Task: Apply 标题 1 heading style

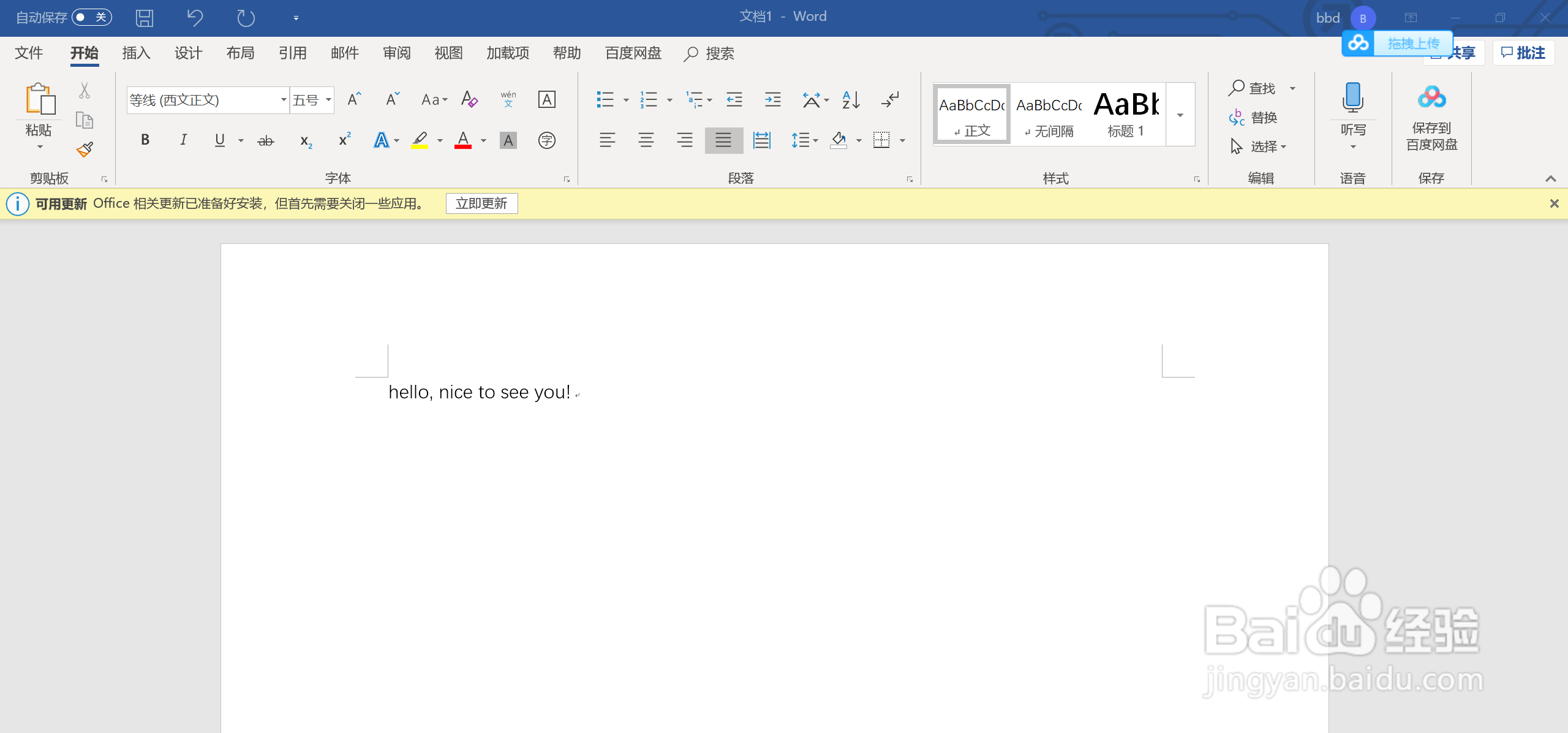Action: coord(1126,115)
